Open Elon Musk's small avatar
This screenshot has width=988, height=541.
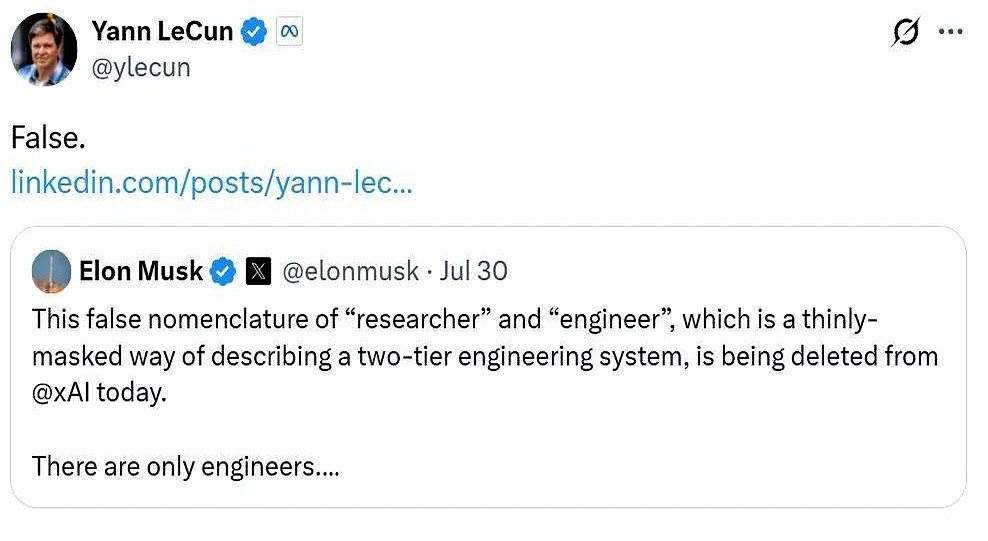(51, 271)
